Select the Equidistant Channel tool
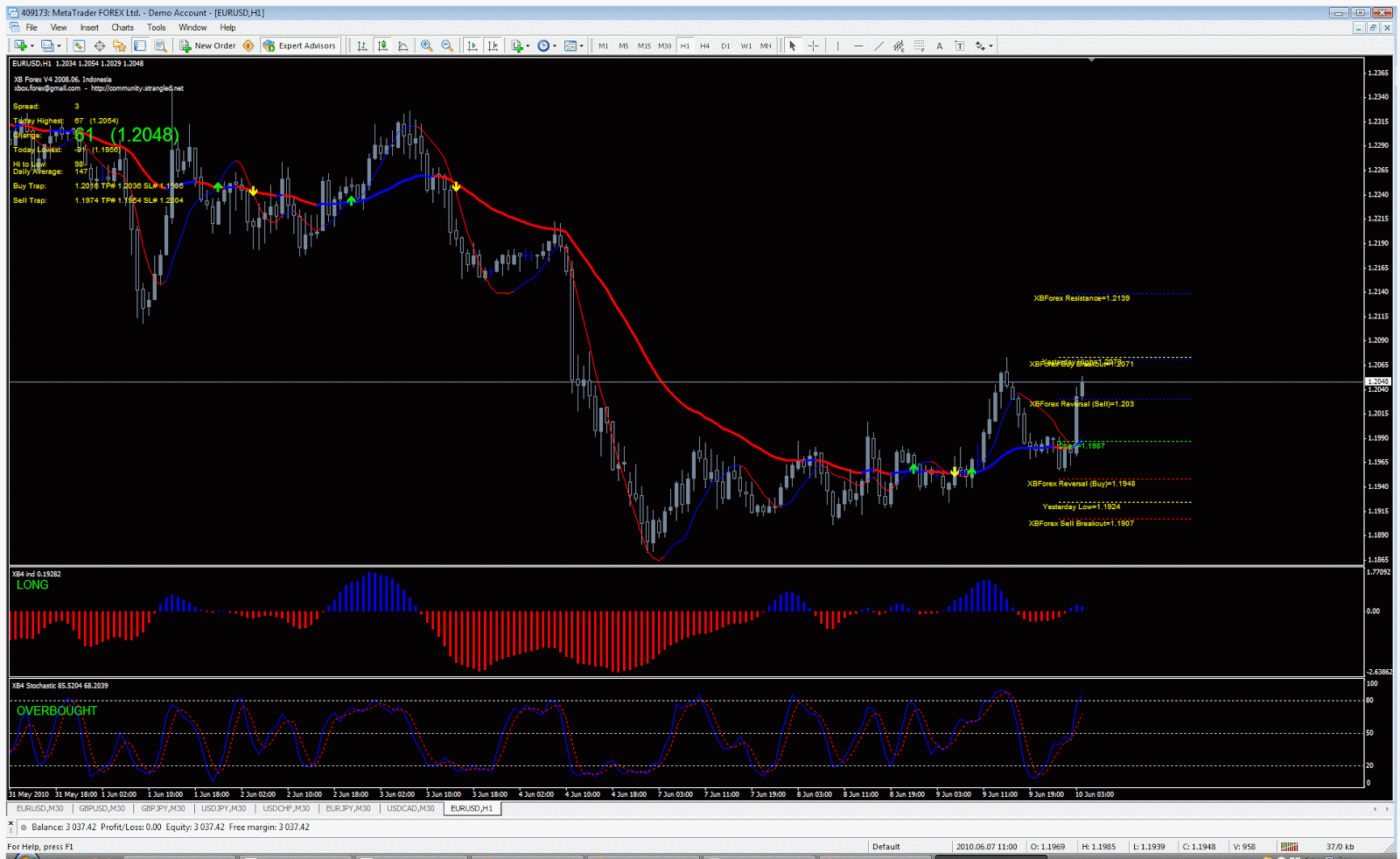Screen dimensions: 1400x859 click(899, 45)
